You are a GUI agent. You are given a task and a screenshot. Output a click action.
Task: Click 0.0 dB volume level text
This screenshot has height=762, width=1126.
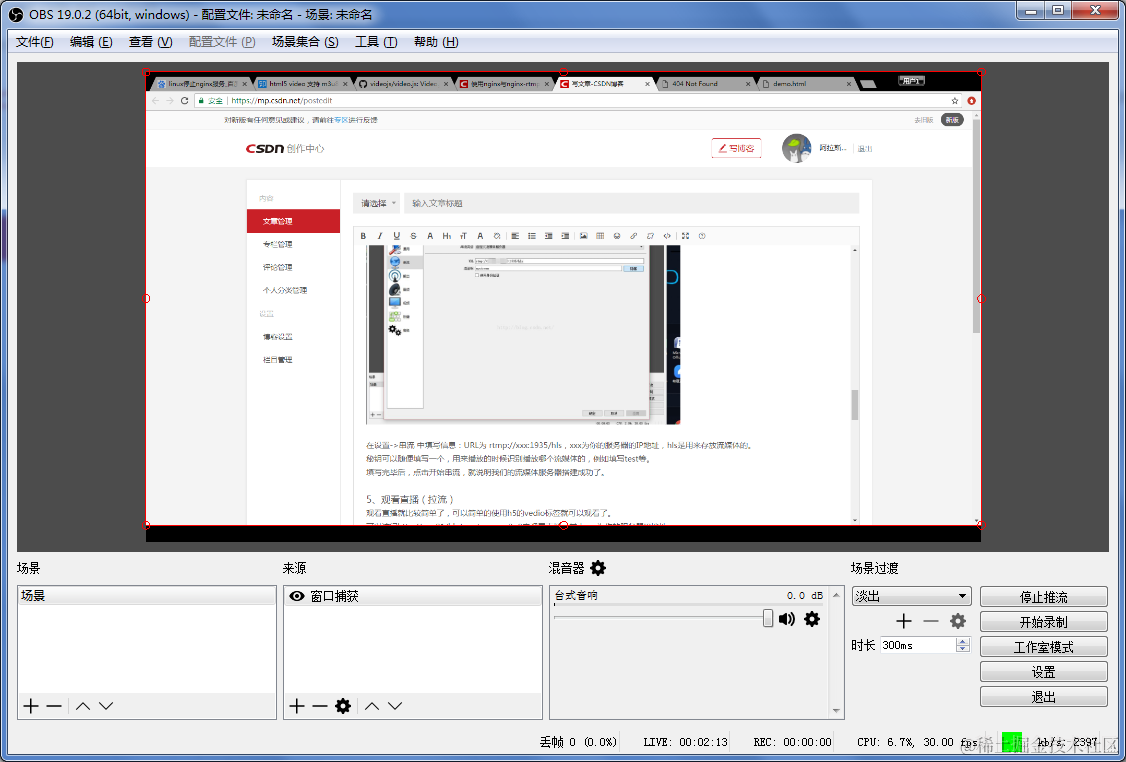pos(805,595)
